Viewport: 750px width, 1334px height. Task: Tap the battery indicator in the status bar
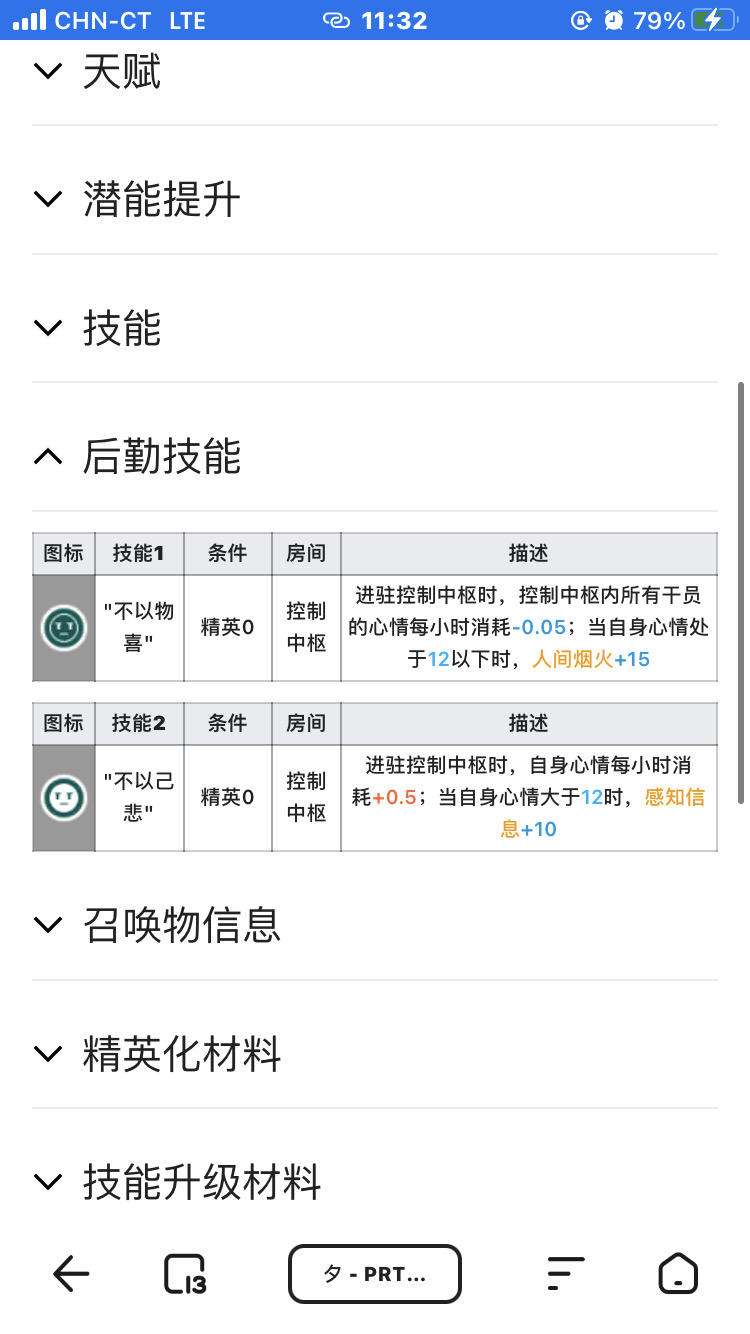712,20
